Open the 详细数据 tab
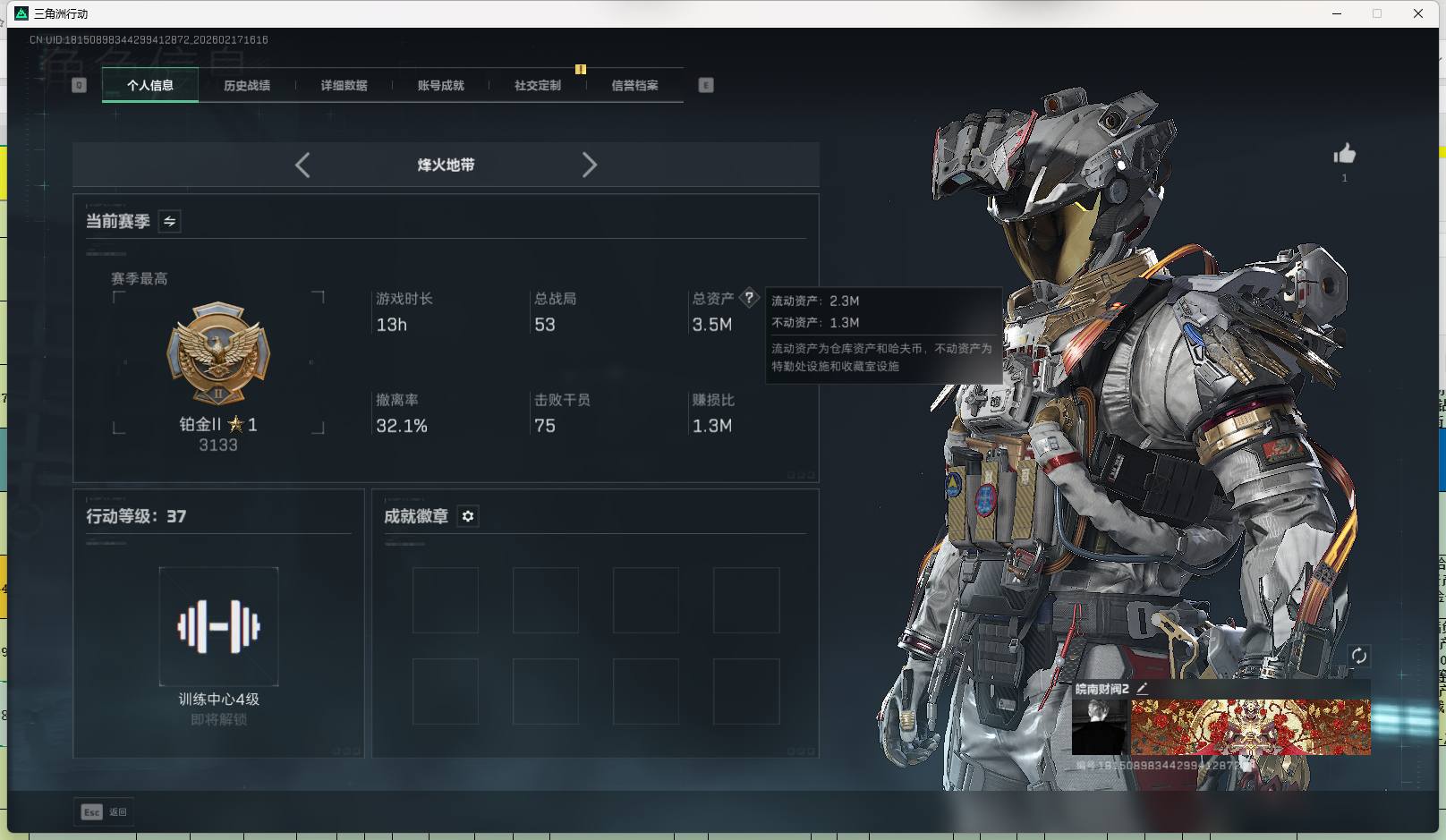Viewport: 1446px width, 840px height. (x=344, y=86)
